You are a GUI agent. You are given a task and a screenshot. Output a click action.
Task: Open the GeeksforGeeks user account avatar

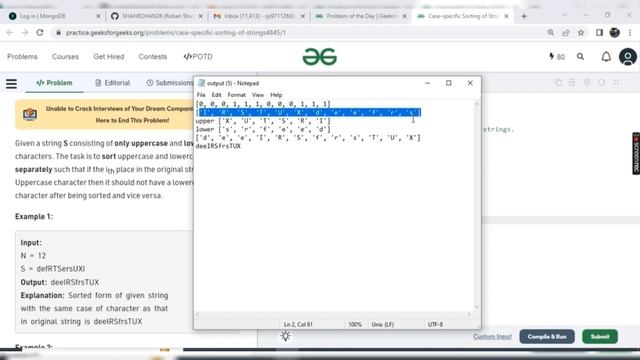[628, 56]
